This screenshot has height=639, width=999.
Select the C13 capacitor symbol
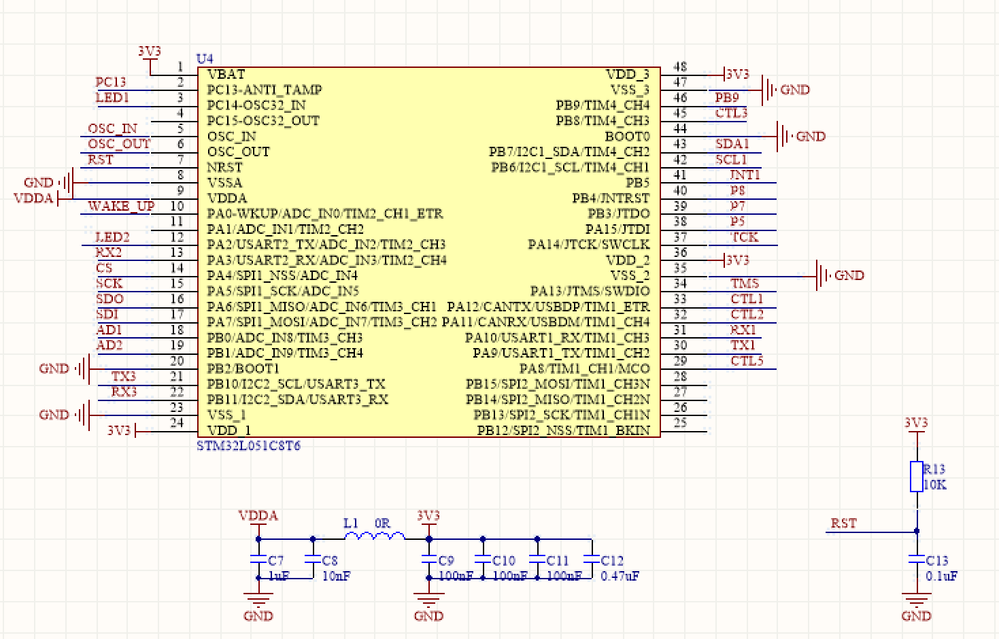click(916, 559)
